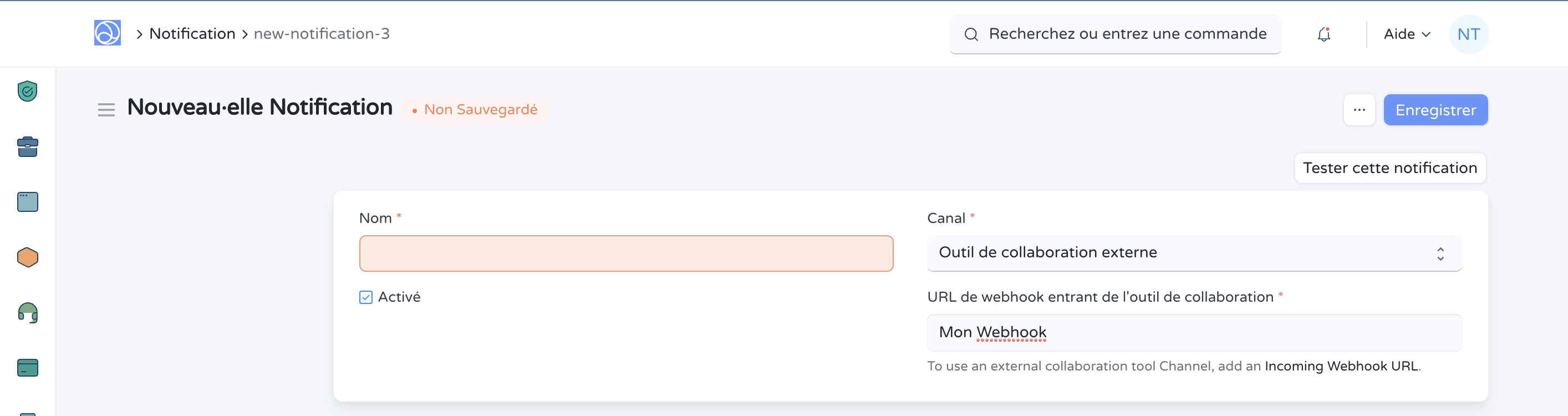Screen dimensions: 1568x416
Task: Click the empty Nom input field
Action: [x=626, y=253]
